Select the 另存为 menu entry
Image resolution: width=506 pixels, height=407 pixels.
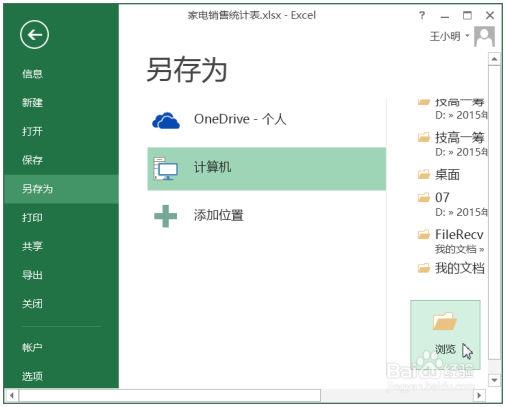(x=61, y=189)
